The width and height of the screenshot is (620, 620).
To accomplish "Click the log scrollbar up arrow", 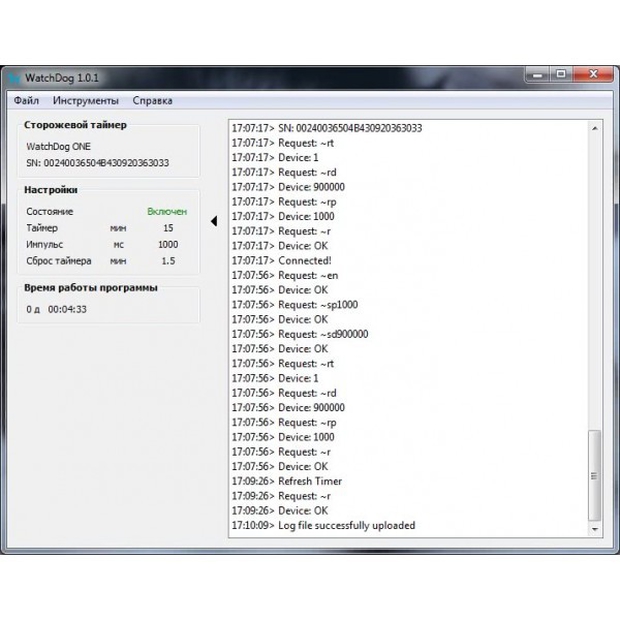I will click(x=595, y=129).
